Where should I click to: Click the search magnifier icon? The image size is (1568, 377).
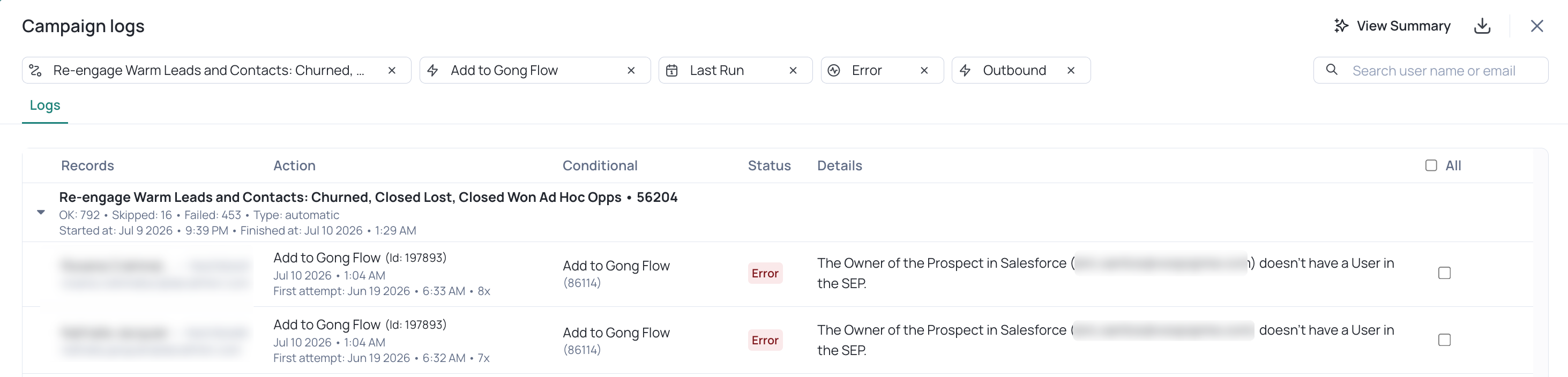tap(1332, 70)
